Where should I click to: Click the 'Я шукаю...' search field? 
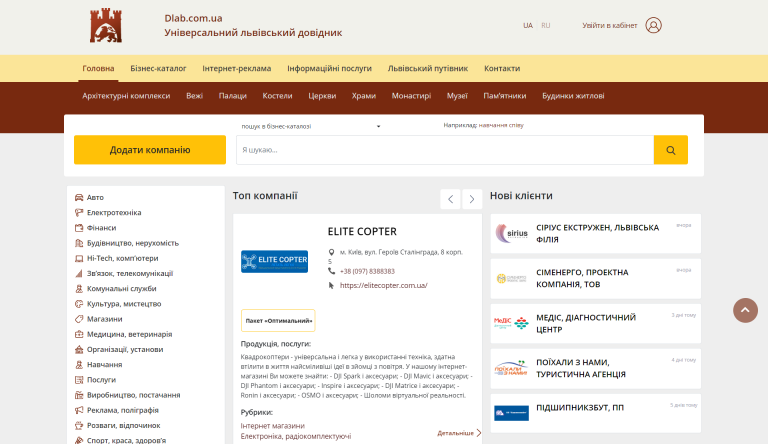(445, 150)
